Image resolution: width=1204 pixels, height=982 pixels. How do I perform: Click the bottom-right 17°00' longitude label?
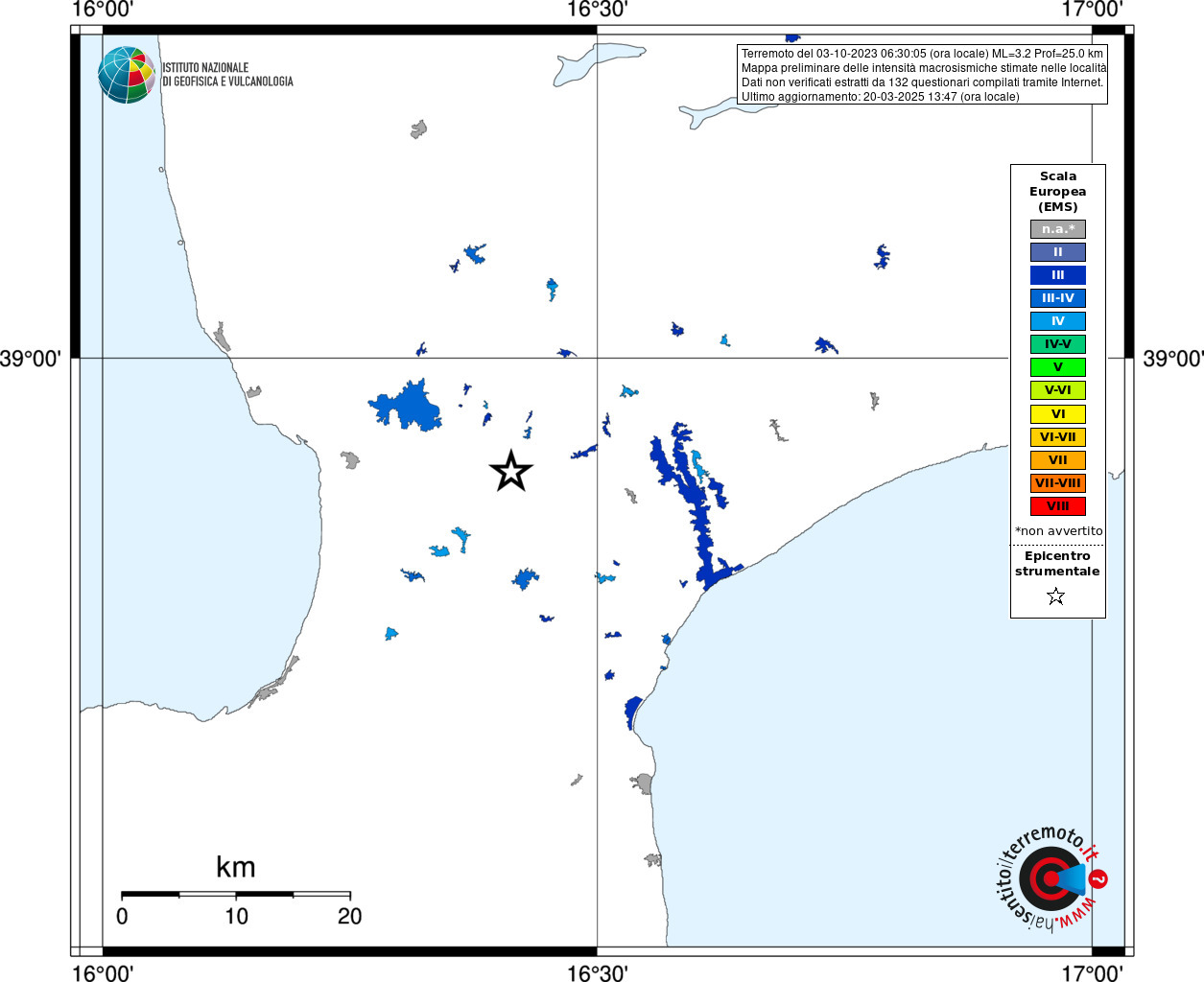click(1093, 972)
